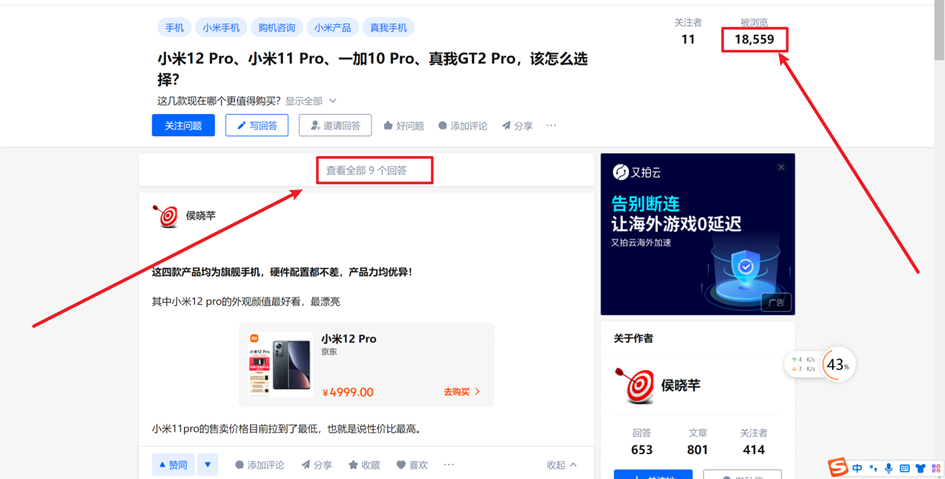Select the 购机咨询 topic tag

pos(277,28)
